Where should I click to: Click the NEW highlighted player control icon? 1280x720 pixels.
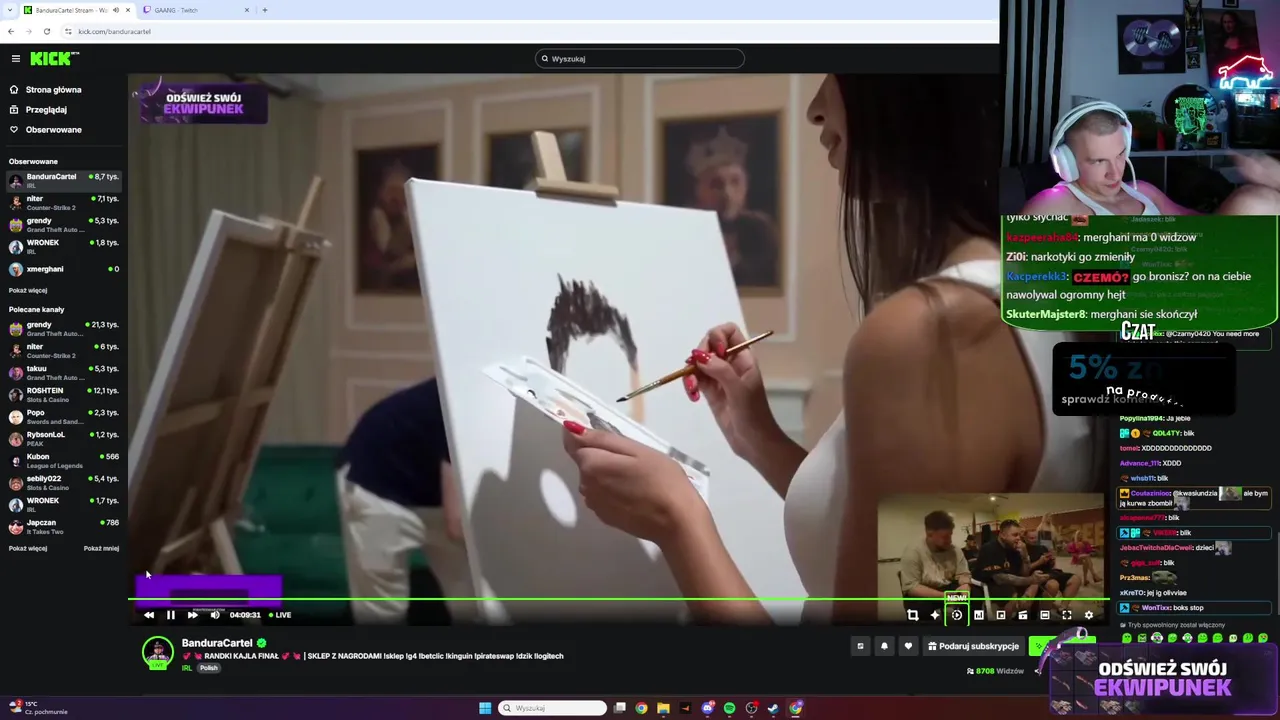point(957,615)
